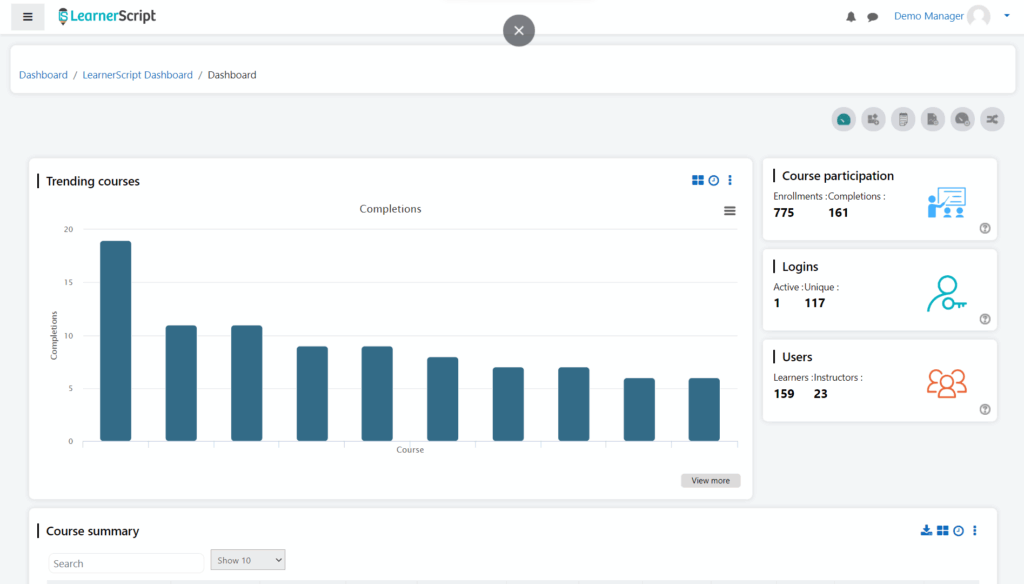Click the notepad report icon in toolbar

tap(903, 120)
